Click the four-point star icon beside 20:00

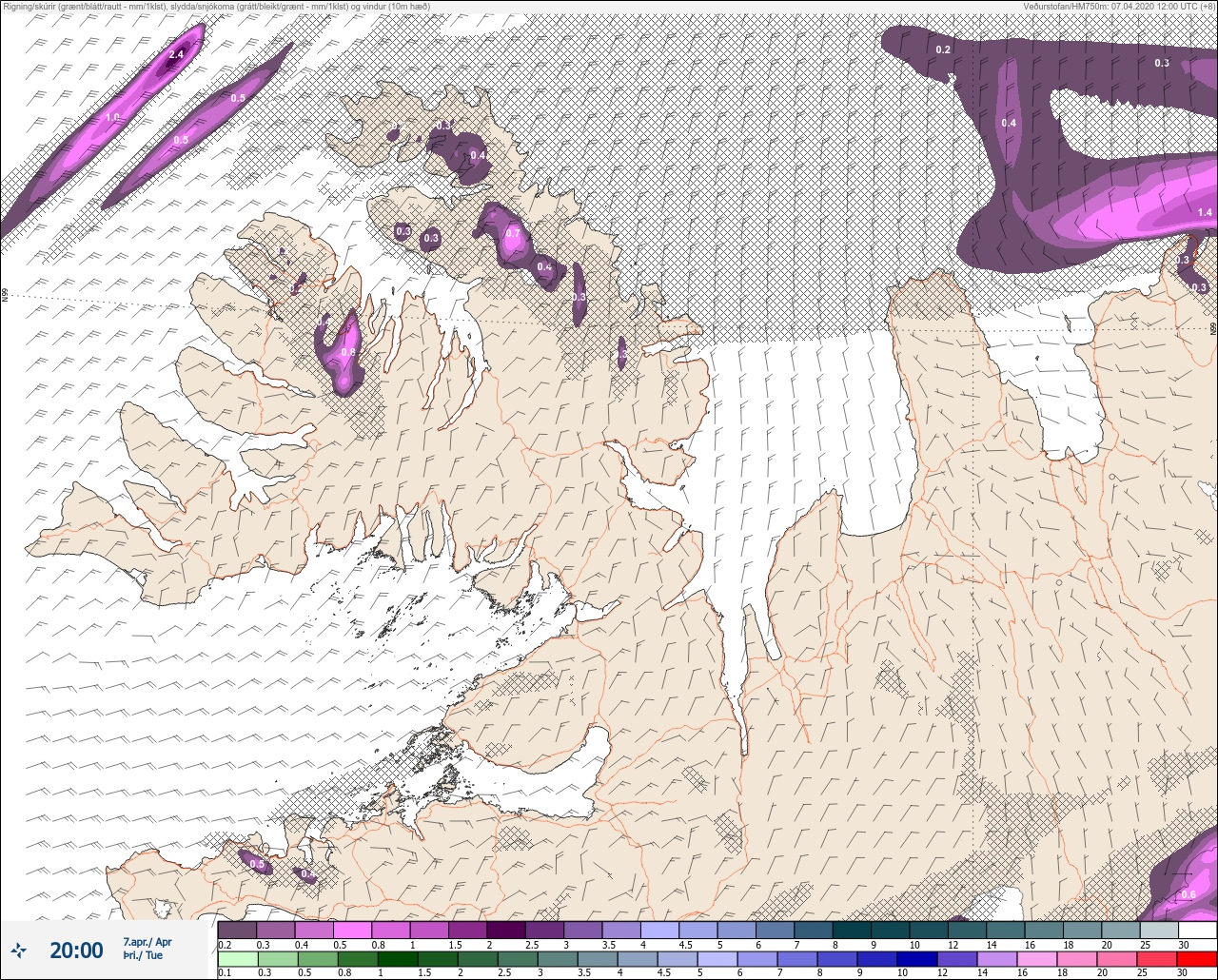click(x=19, y=950)
